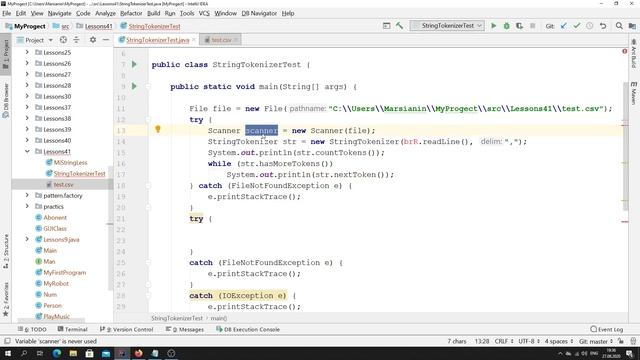Click UTF-8 encoding in status bar
The height and width of the screenshot is (360, 640).
pos(529,341)
